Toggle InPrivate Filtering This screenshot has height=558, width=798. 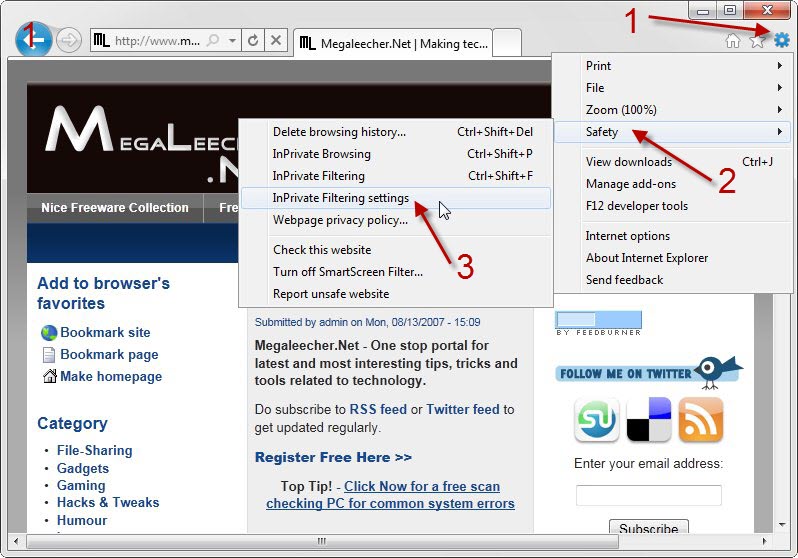(395, 176)
